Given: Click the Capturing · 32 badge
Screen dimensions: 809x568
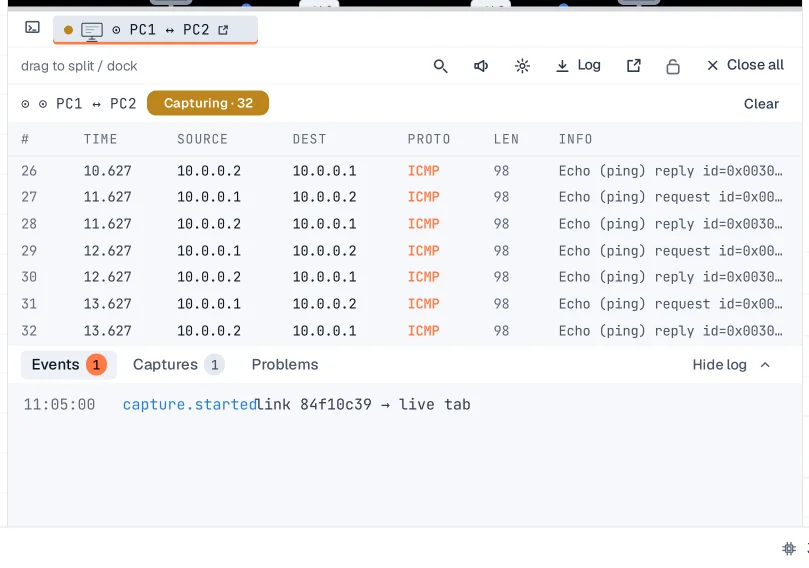Looking at the screenshot, I should coord(208,103).
